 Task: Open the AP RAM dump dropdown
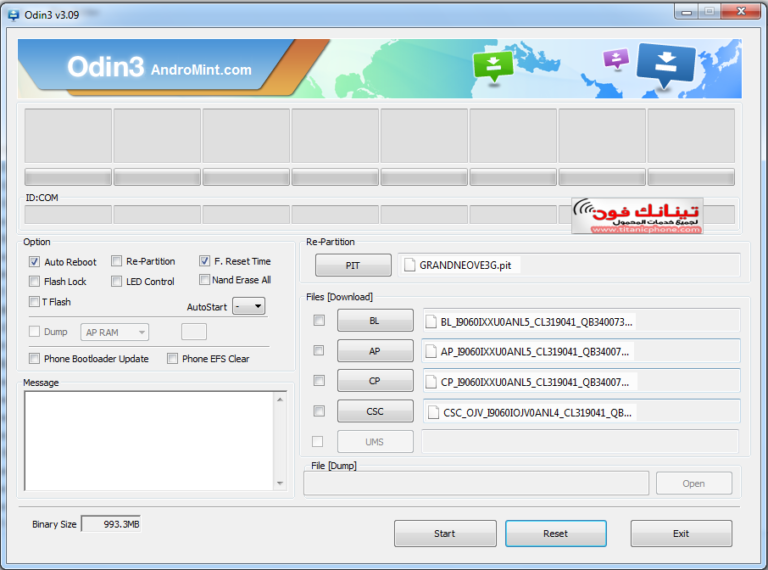tap(115, 332)
